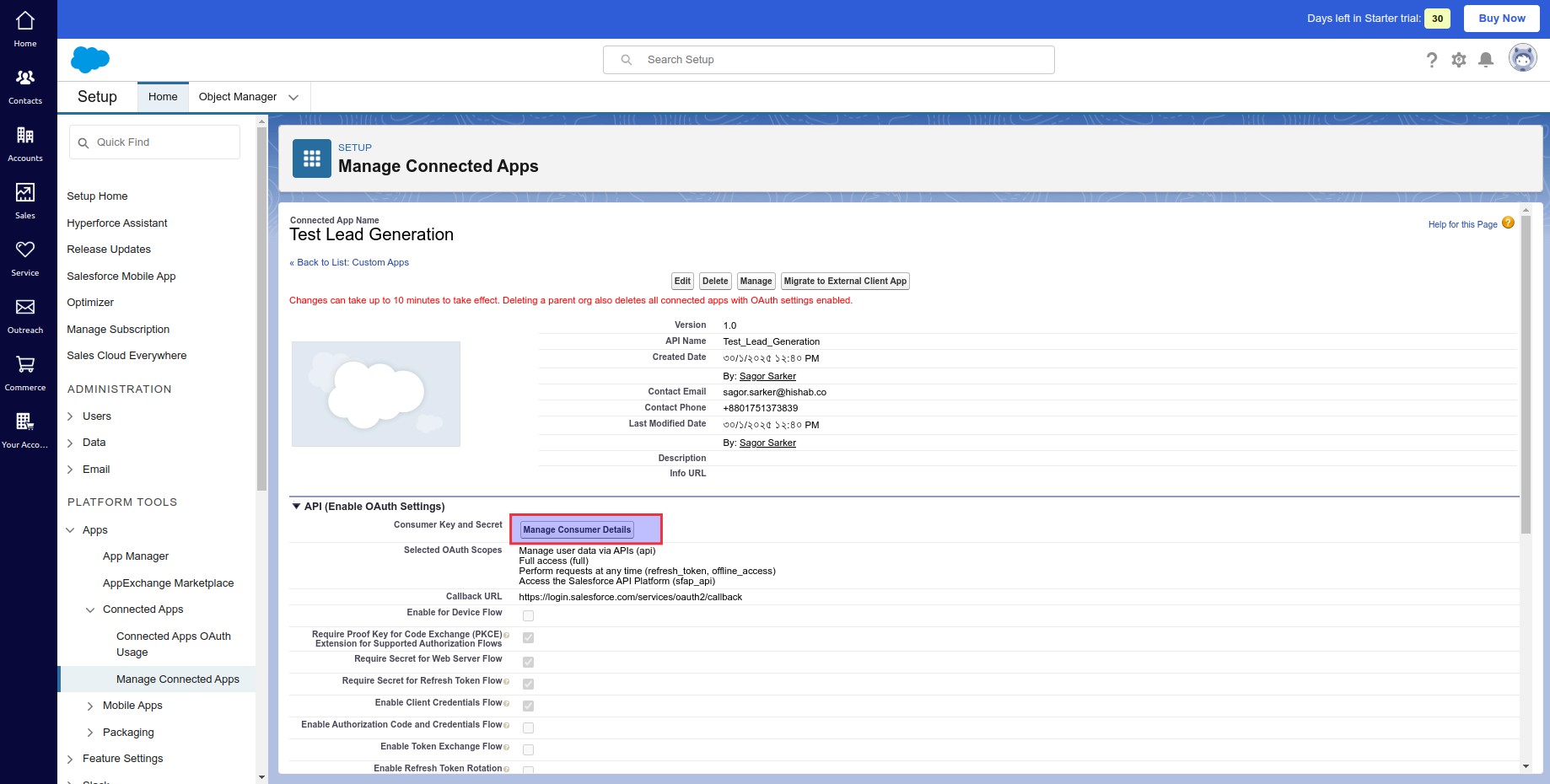Toggle Require Secret for Web Server Flow
This screenshot has width=1550, height=784.
point(528,663)
